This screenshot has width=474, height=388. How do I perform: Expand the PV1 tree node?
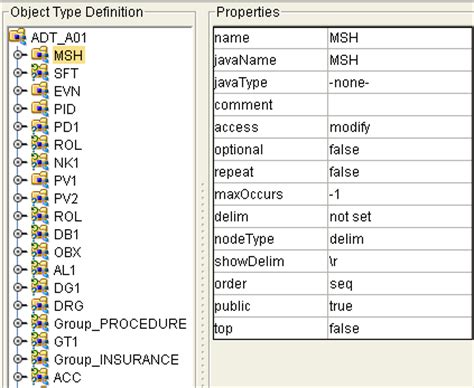(18, 180)
